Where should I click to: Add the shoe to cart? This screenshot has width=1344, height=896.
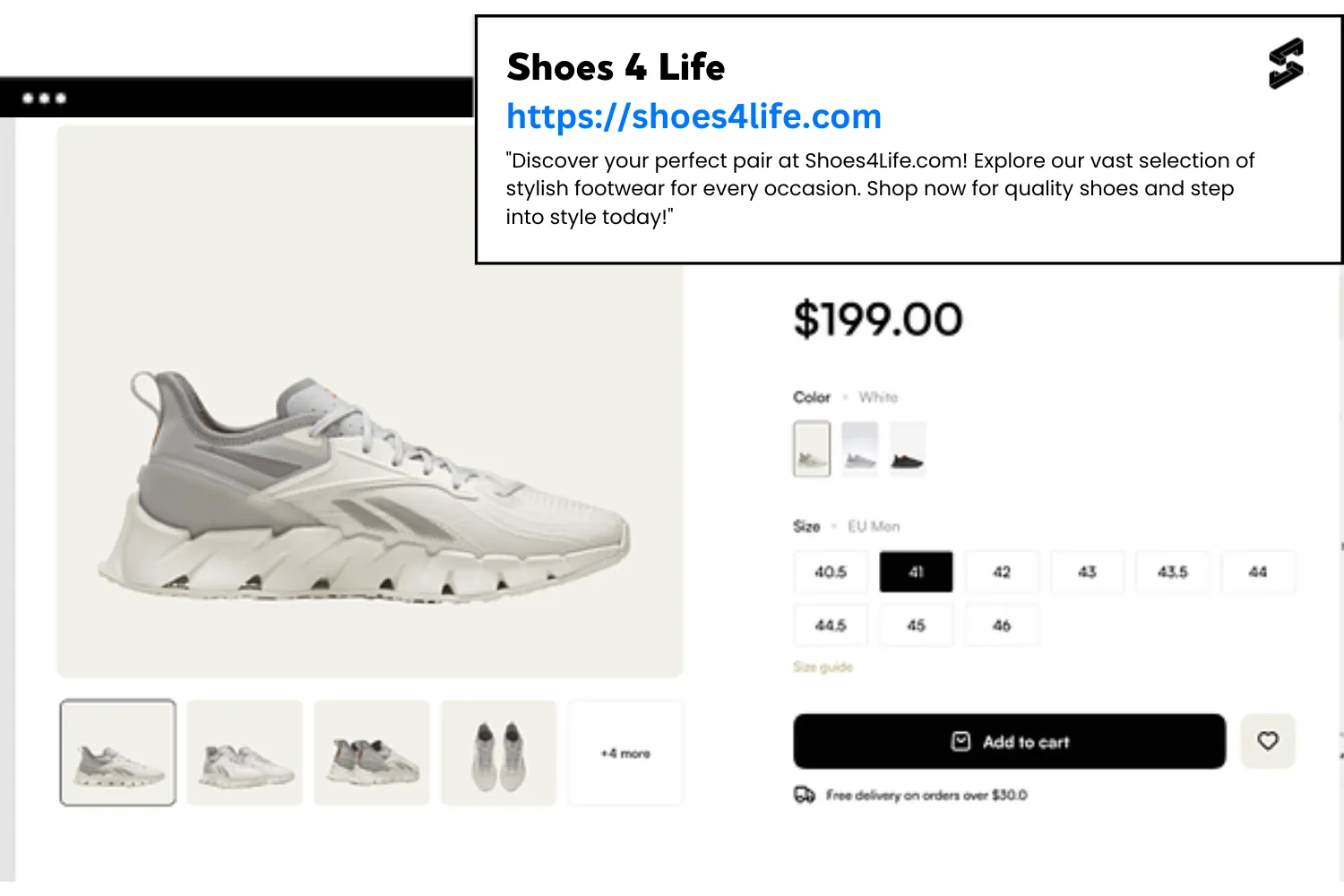tap(1009, 741)
